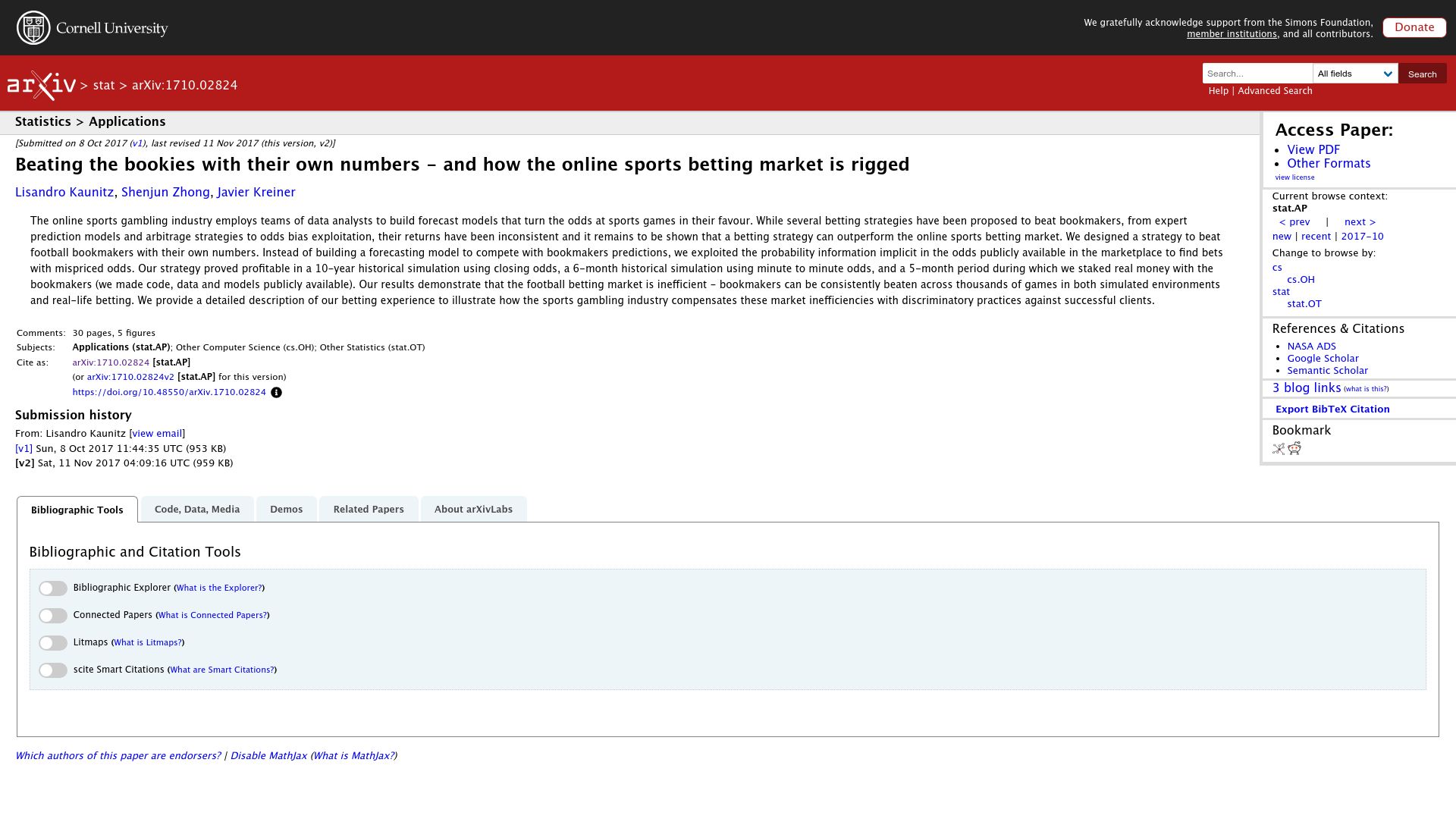This screenshot has height=819, width=1456.
Task: Click the Cornell University logo
Action: pyautogui.click(x=93, y=28)
